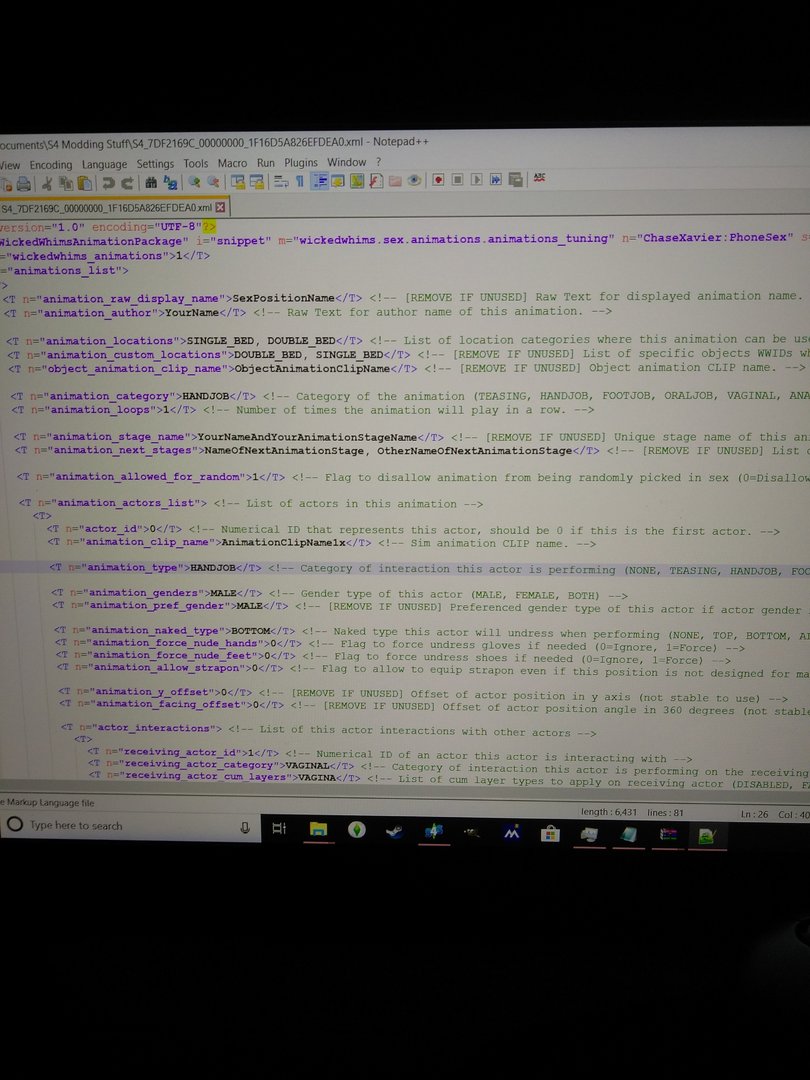Screen dimensions: 810x1080
Task: Open the Window menu
Action: point(346,163)
